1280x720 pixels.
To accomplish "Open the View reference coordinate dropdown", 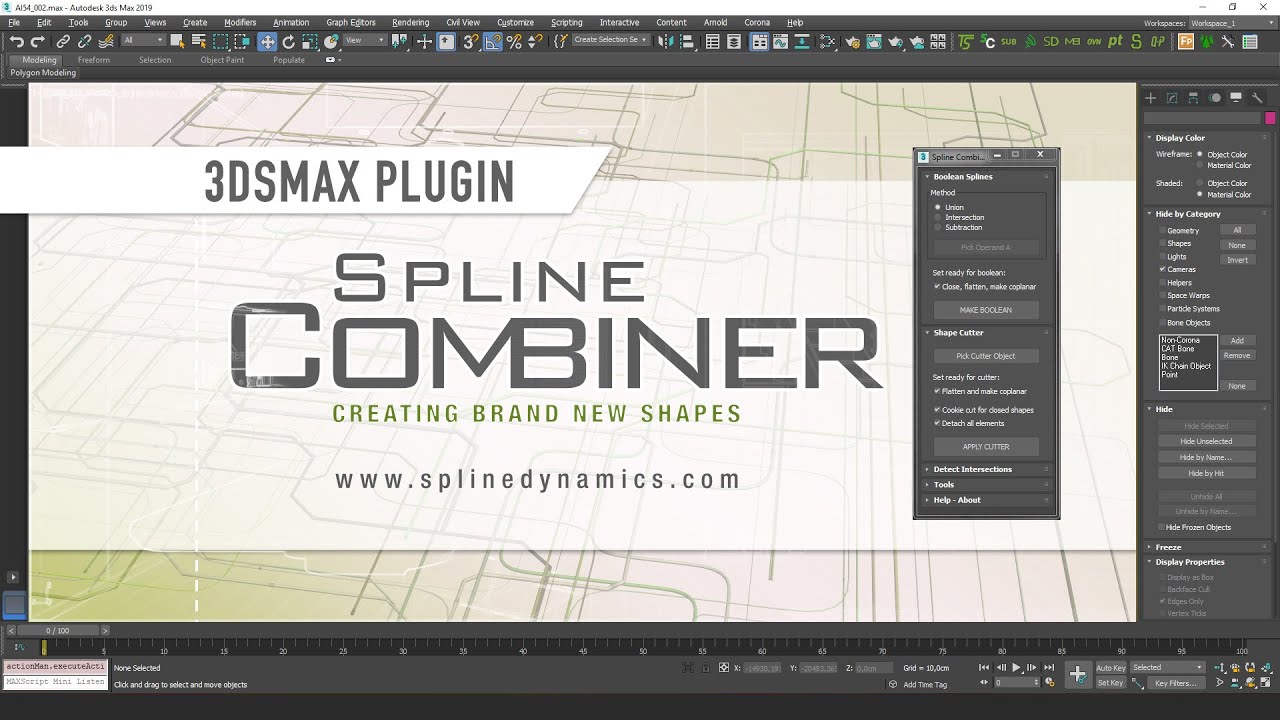I will coord(364,41).
